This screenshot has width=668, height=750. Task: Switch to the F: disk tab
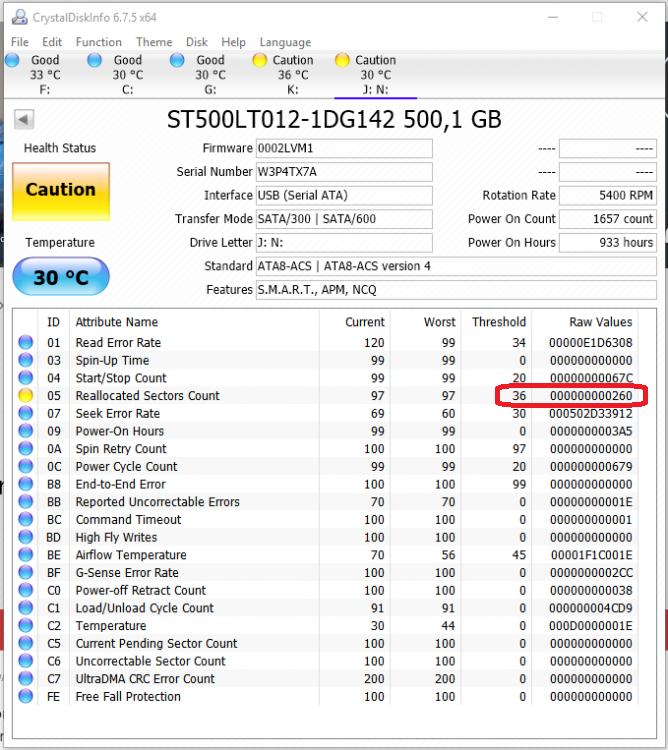[x=45, y=75]
